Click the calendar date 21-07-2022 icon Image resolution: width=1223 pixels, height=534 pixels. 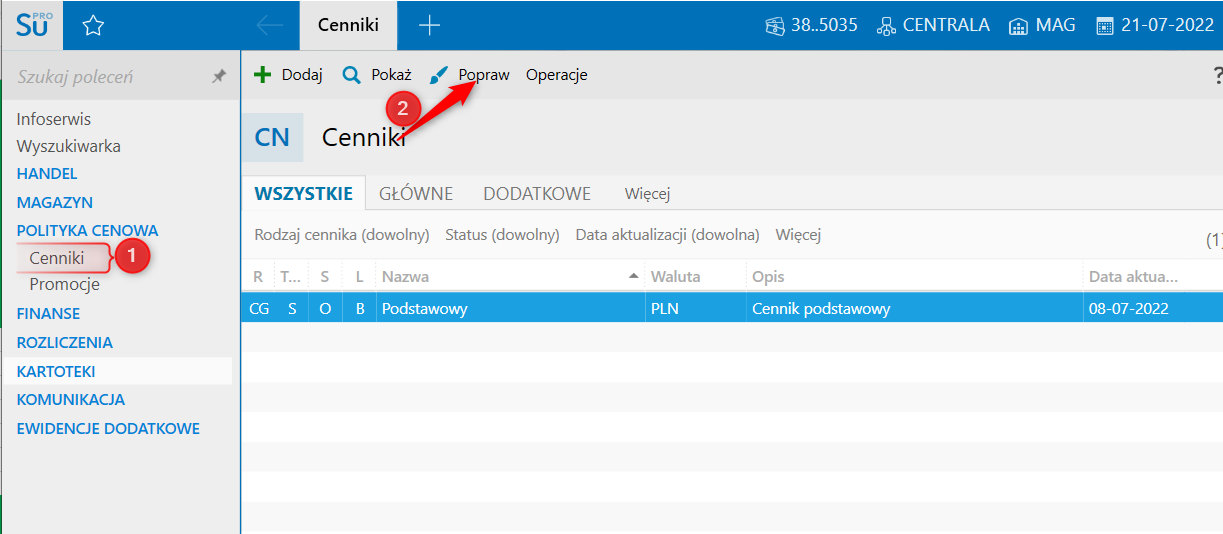pyautogui.click(x=1104, y=26)
